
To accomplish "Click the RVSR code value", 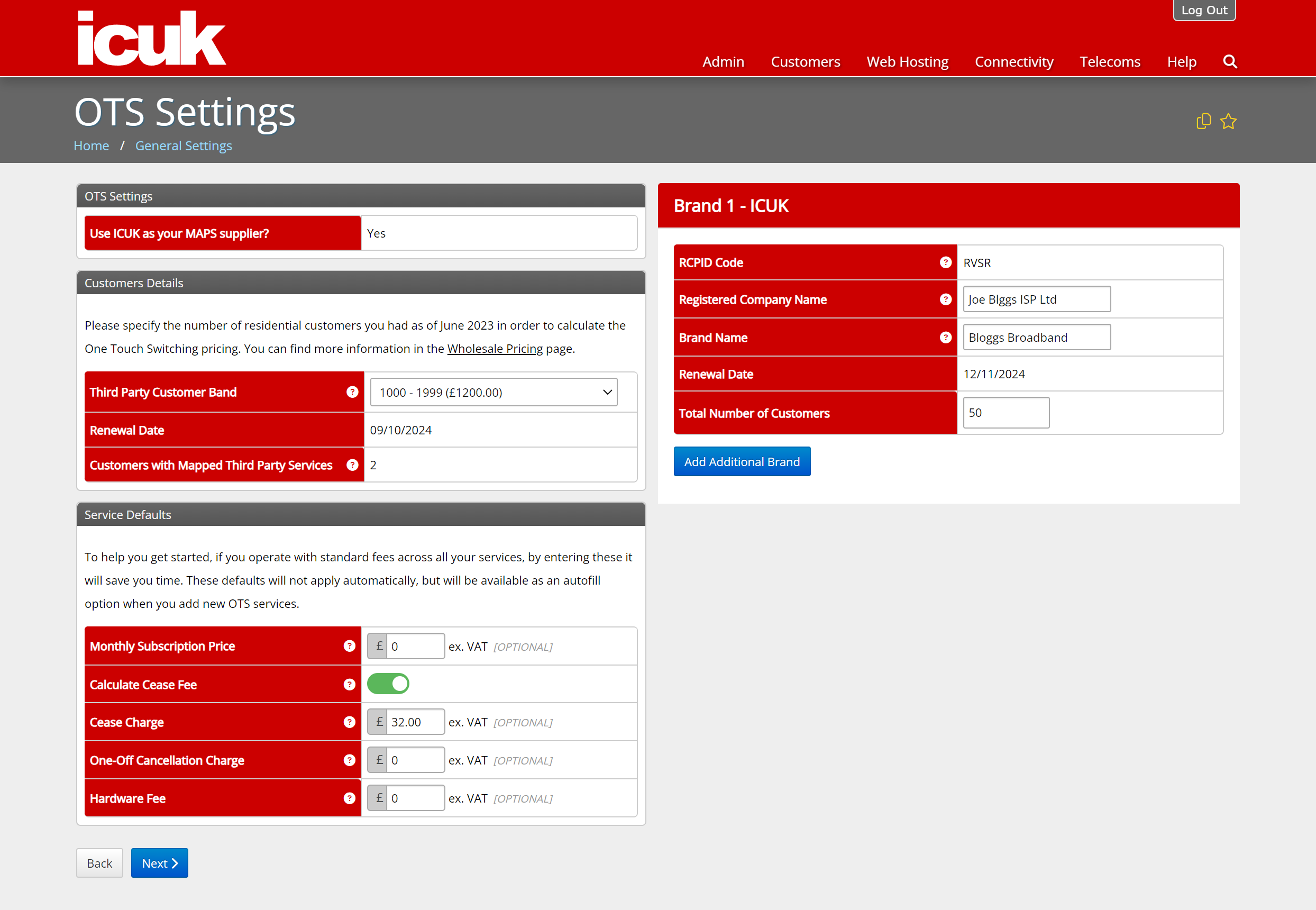I will coord(977,263).
